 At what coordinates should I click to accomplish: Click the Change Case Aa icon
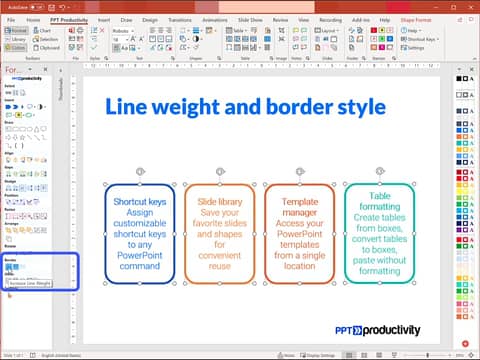click(x=124, y=48)
